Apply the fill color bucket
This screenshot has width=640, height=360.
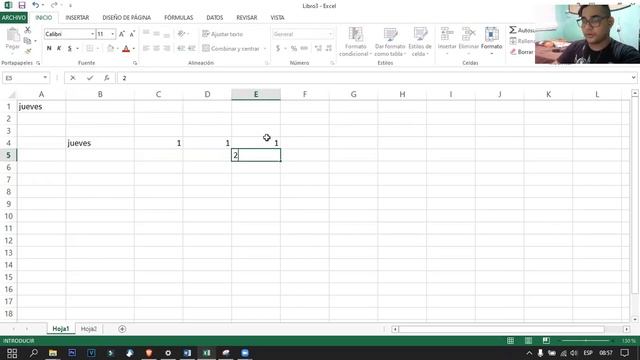pyautogui.click(x=110, y=49)
